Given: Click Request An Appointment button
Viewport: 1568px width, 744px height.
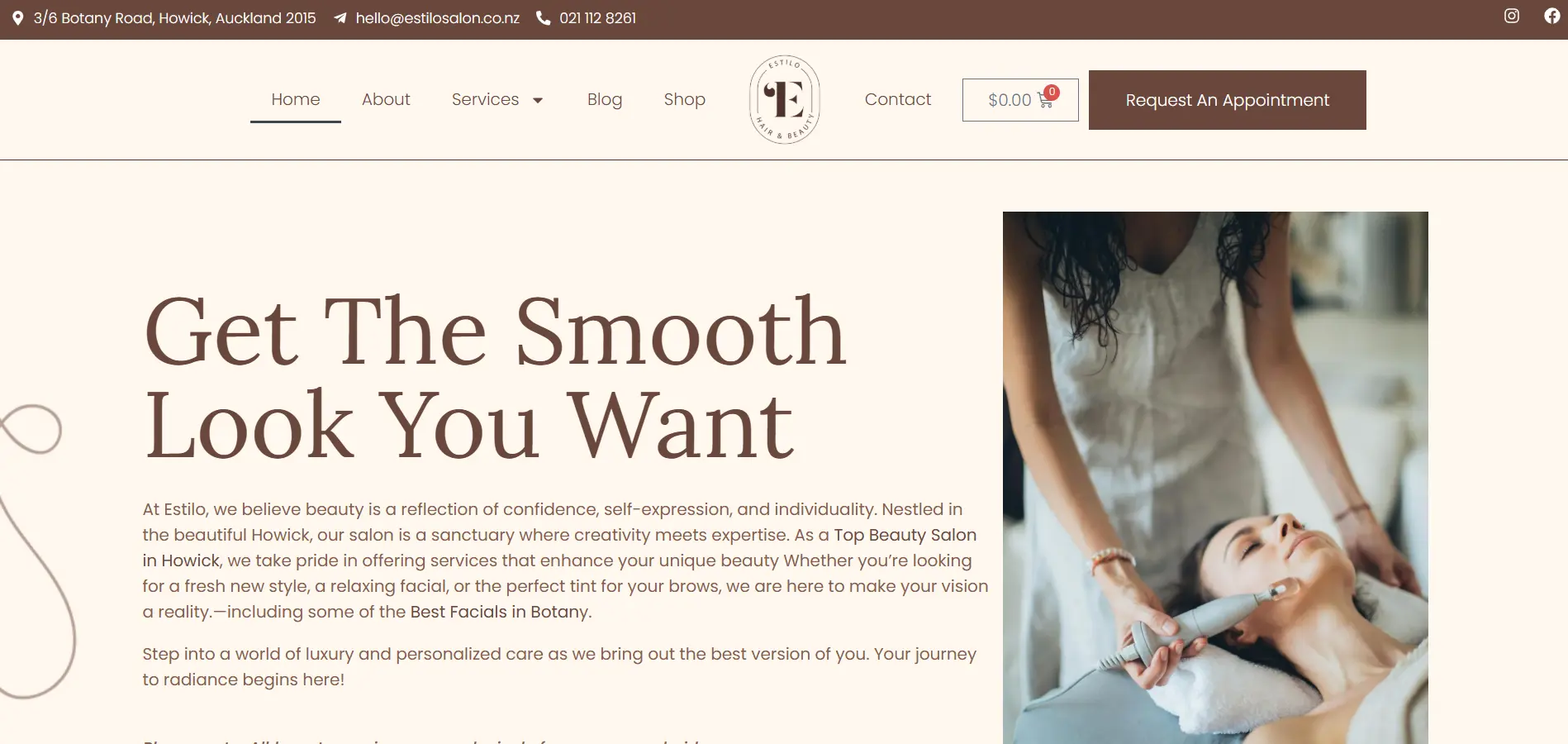Looking at the screenshot, I should pyautogui.click(x=1228, y=100).
